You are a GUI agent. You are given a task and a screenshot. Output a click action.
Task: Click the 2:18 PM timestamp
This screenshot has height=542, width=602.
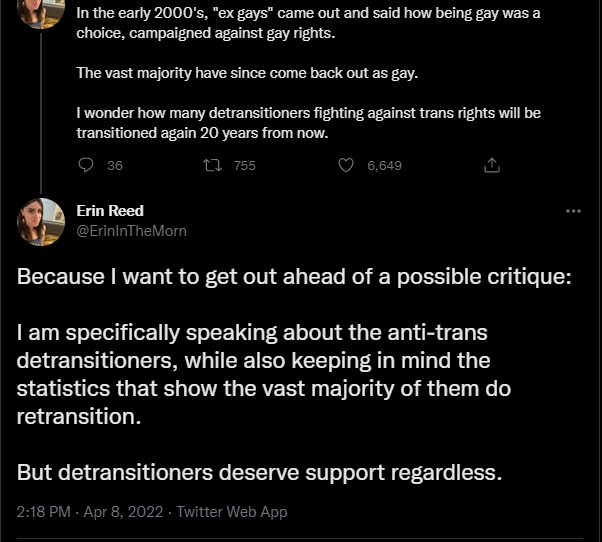pos(43,511)
